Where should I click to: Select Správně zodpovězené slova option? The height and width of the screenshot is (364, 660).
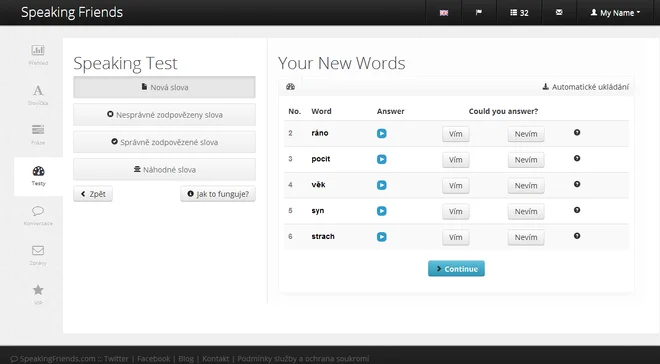164,142
